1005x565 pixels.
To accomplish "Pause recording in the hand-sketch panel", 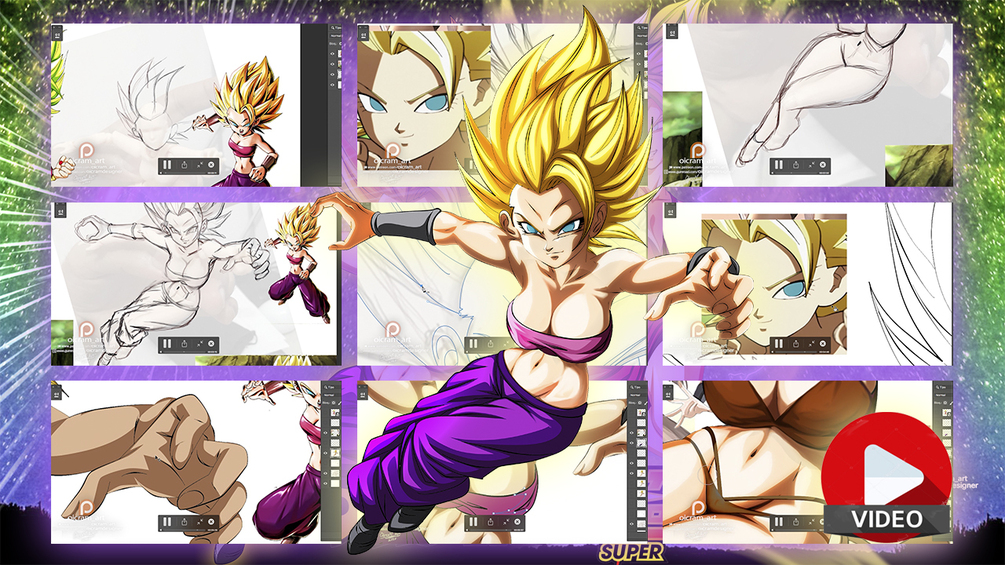I will click(x=778, y=165).
